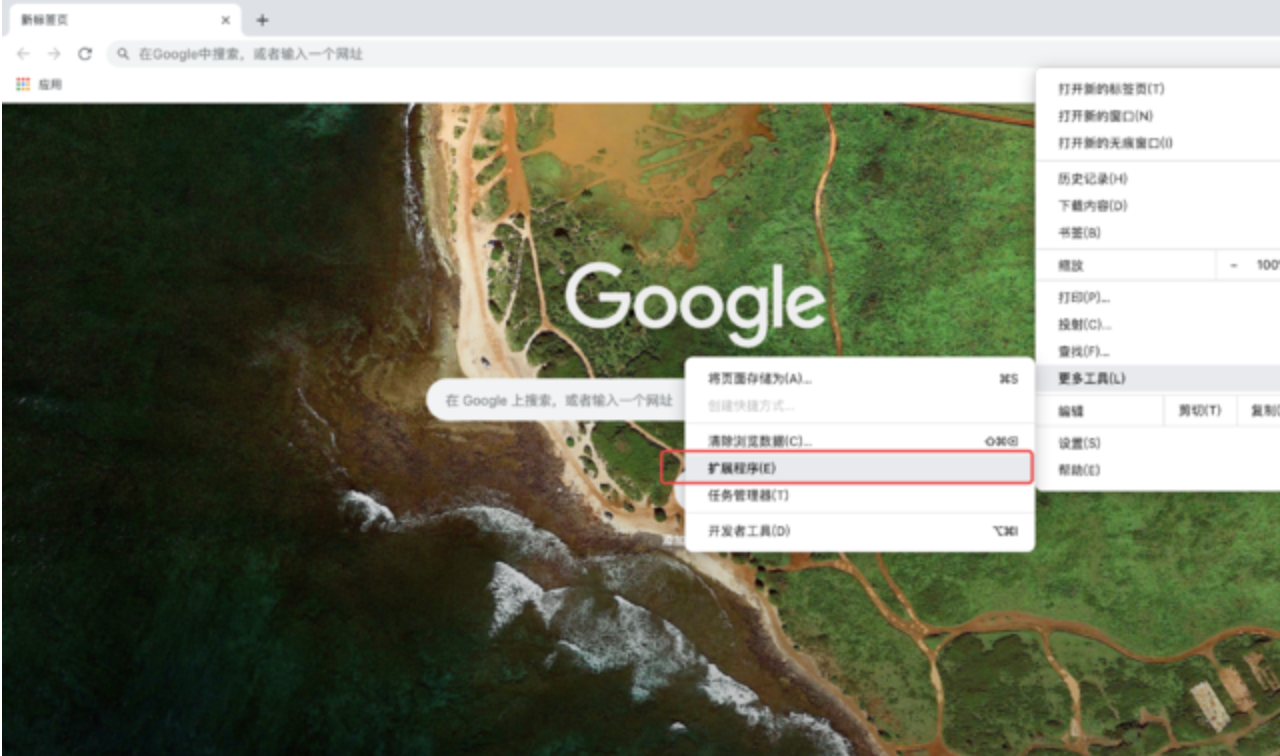Open 书签(B) in the menu
The image size is (1280, 756).
click(1158, 233)
